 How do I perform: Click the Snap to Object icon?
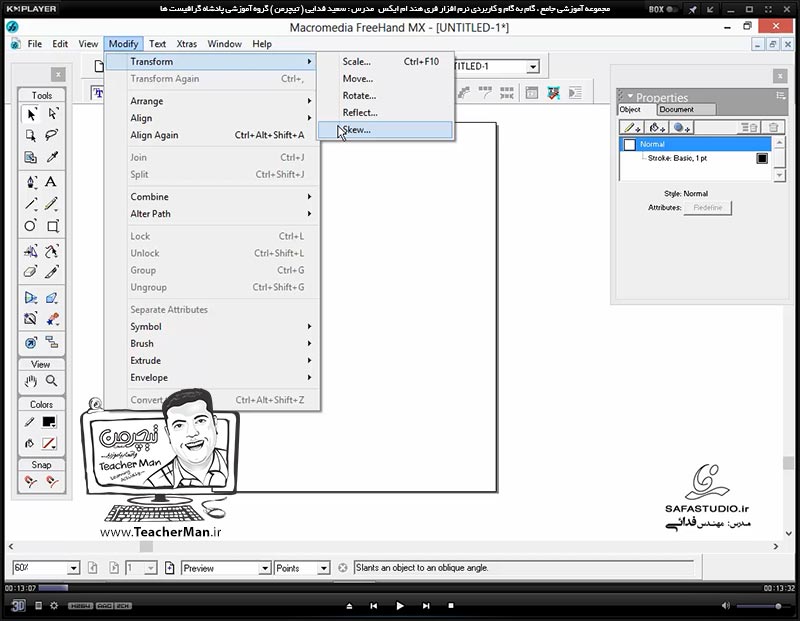(52, 481)
